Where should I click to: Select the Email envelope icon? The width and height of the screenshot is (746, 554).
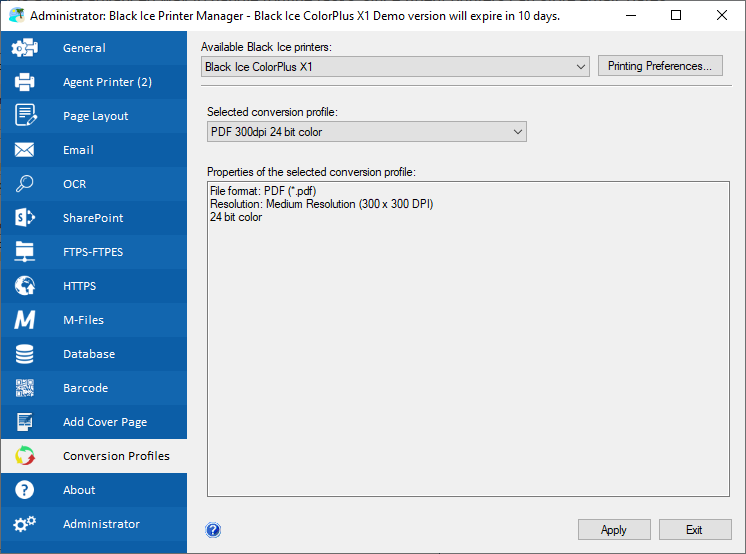[x=25, y=150]
